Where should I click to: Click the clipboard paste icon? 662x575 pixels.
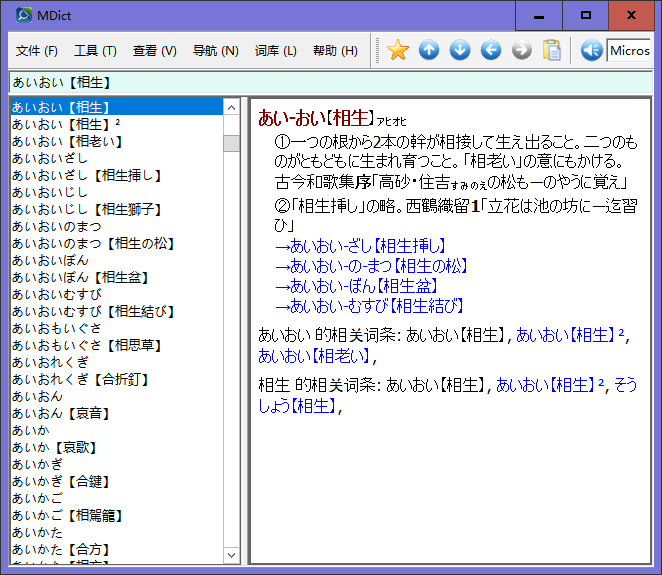pyautogui.click(x=552, y=50)
